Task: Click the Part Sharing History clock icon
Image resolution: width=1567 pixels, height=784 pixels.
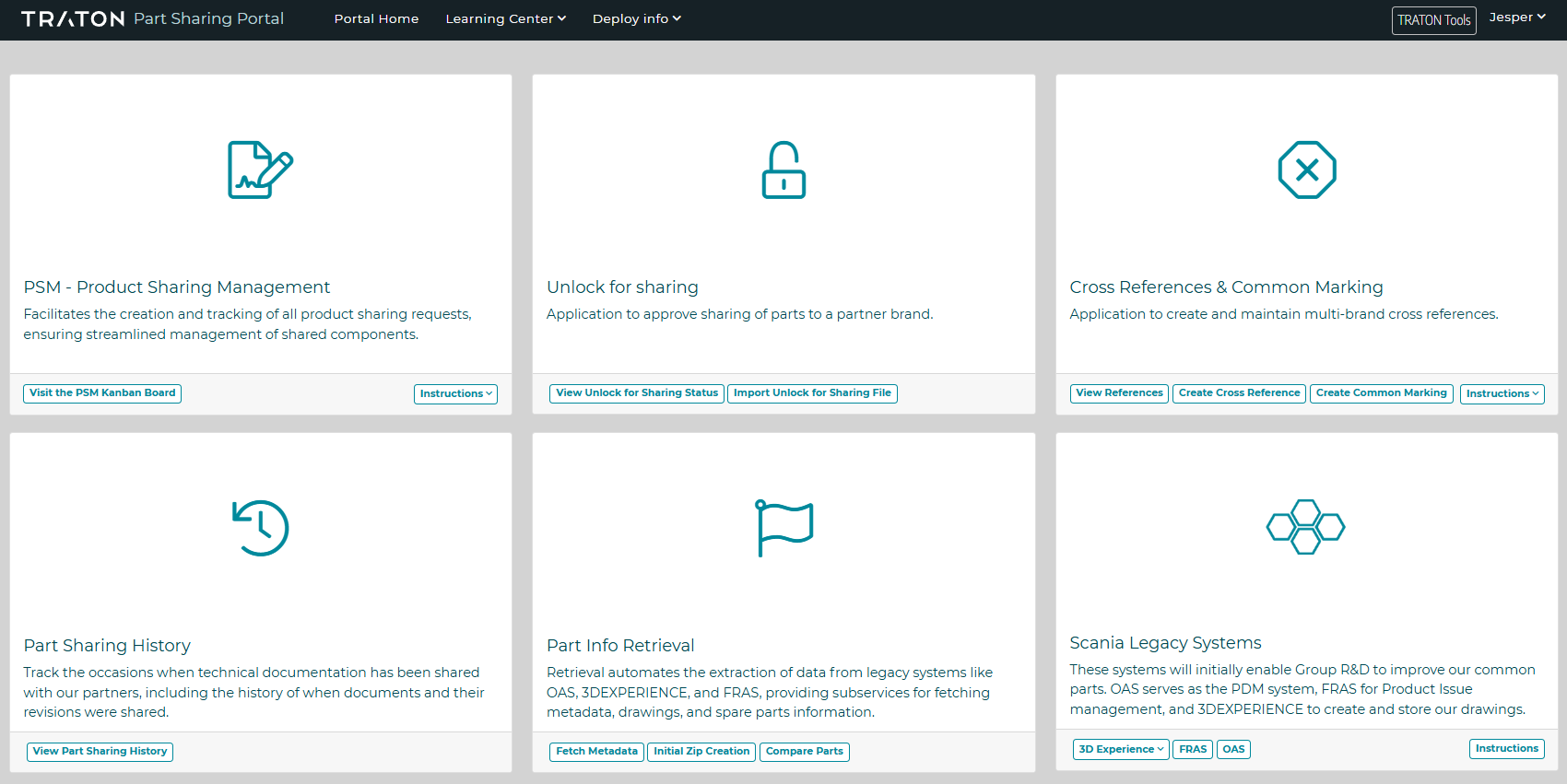Action: click(x=260, y=528)
